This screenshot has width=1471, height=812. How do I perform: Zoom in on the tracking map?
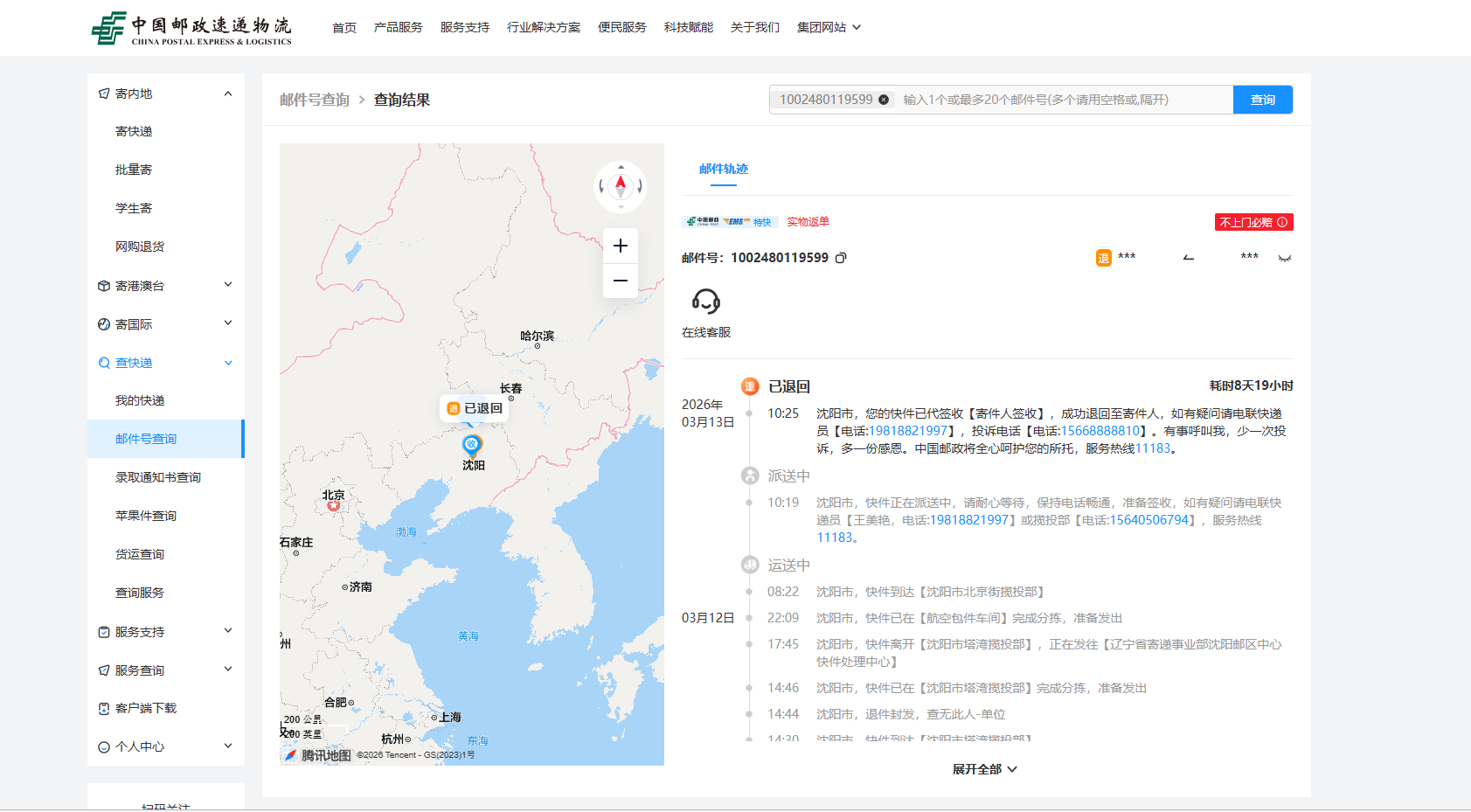point(620,246)
